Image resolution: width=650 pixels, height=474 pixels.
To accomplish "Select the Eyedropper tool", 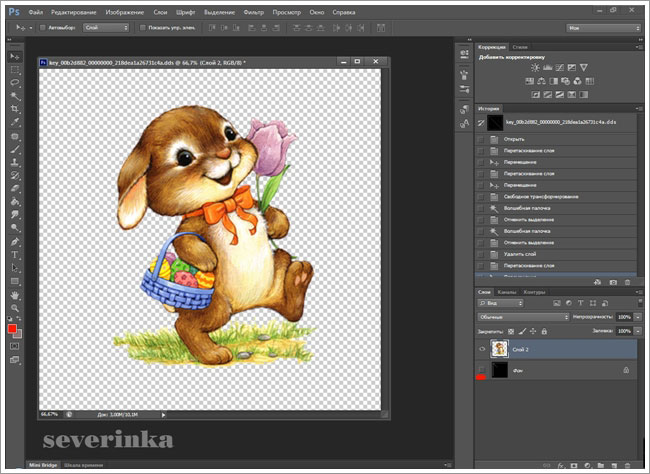I will (14, 121).
